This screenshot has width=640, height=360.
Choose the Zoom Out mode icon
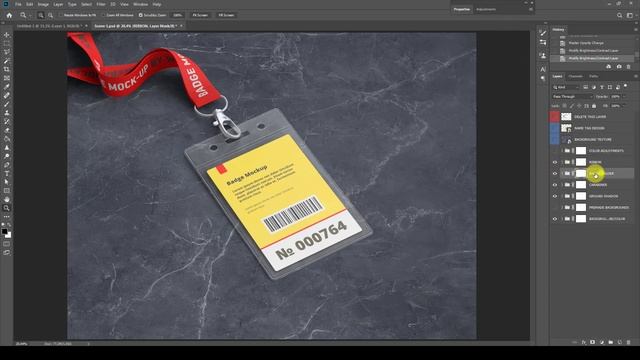[x=50, y=15]
